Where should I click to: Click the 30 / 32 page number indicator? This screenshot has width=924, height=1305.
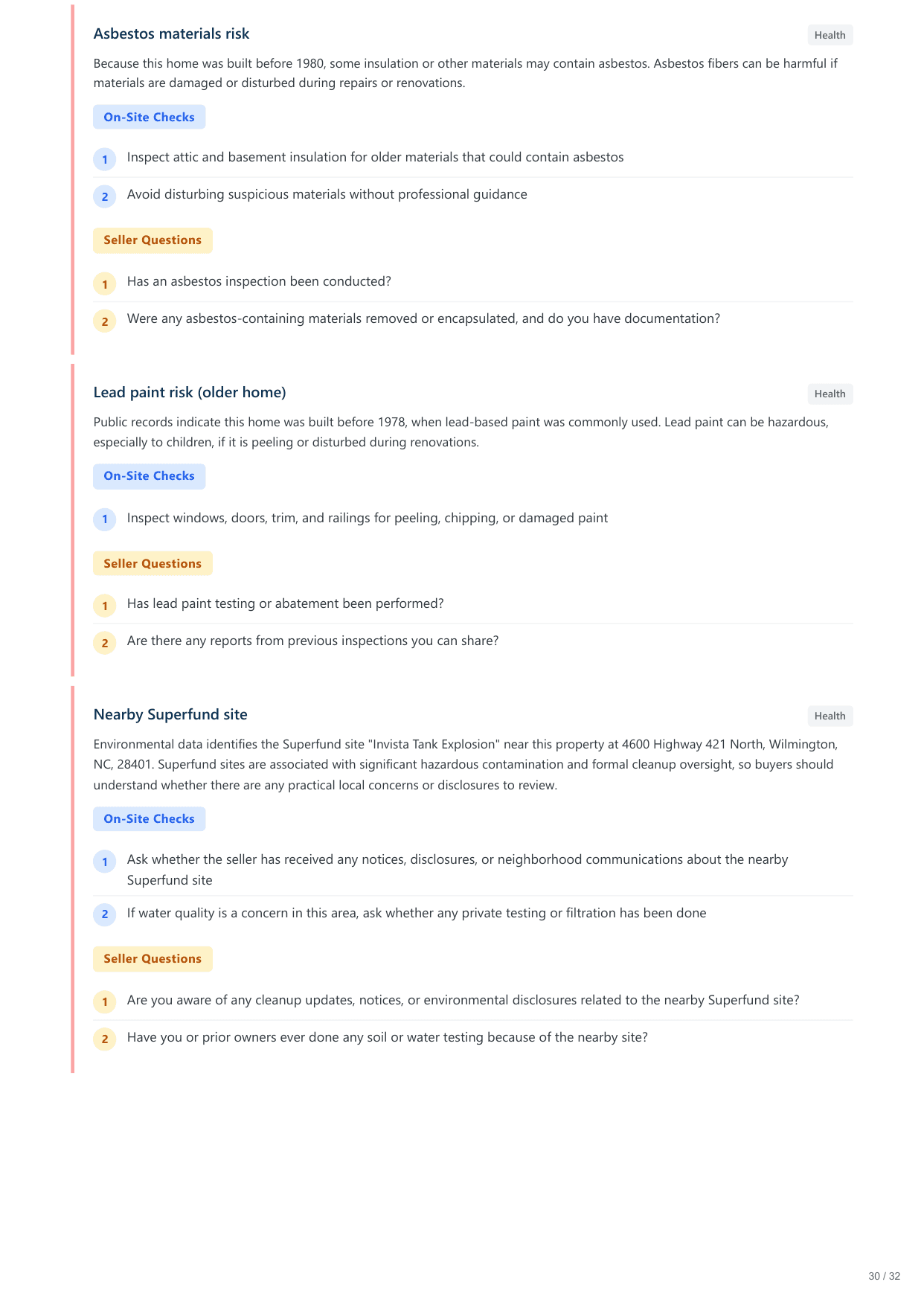[884, 1276]
